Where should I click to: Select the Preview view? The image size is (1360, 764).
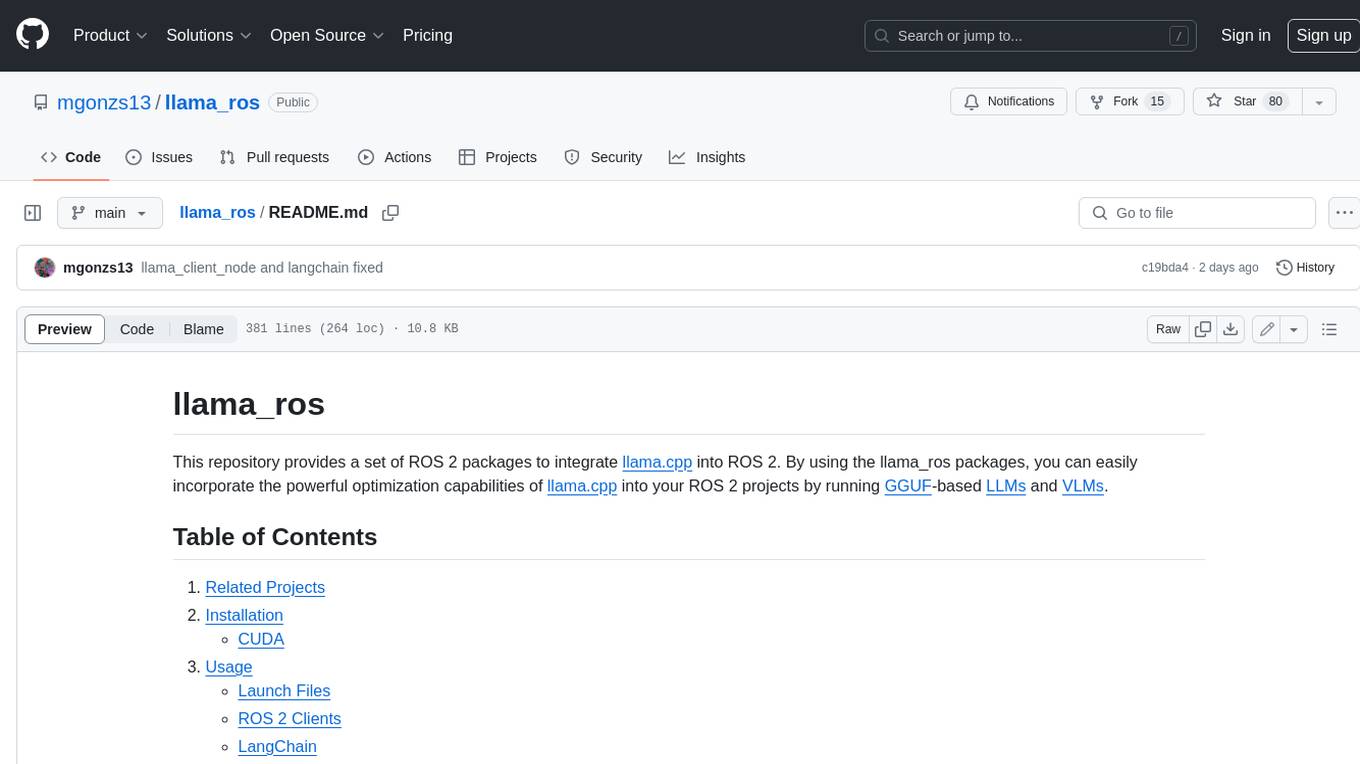click(65, 329)
